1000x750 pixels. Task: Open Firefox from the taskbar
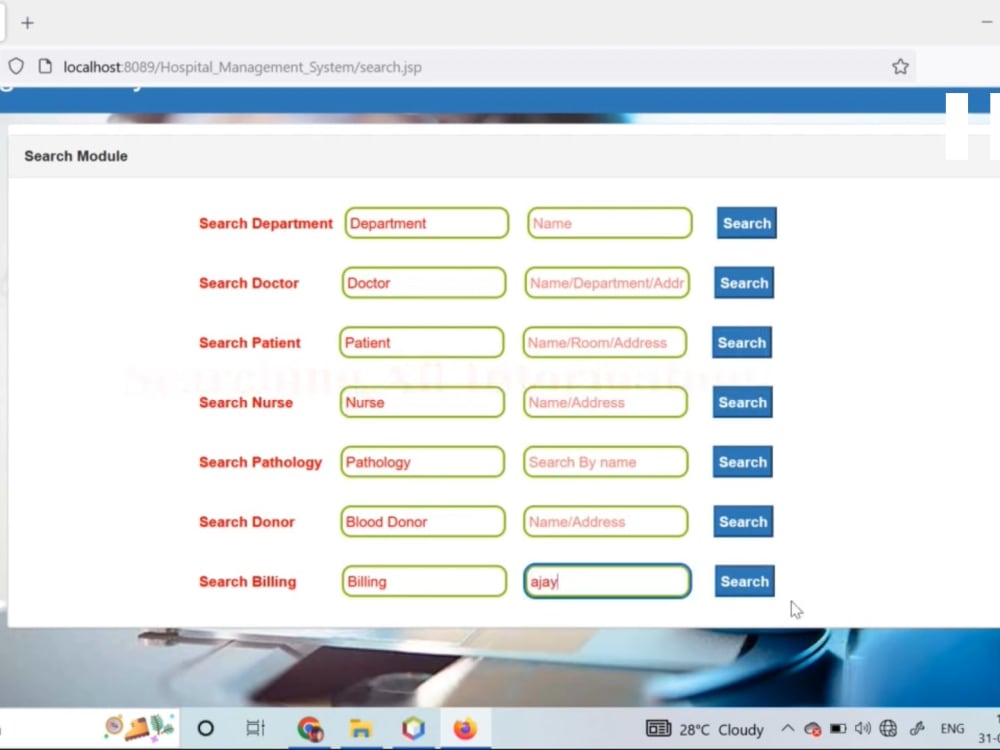pyautogui.click(x=465, y=728)
